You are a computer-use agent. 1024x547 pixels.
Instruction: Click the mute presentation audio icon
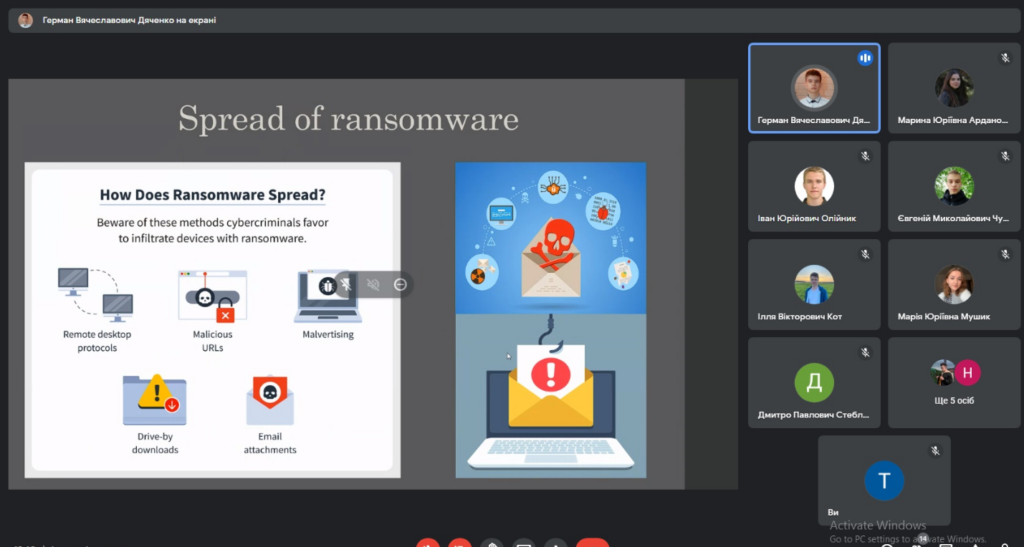[x=373, y=285]
